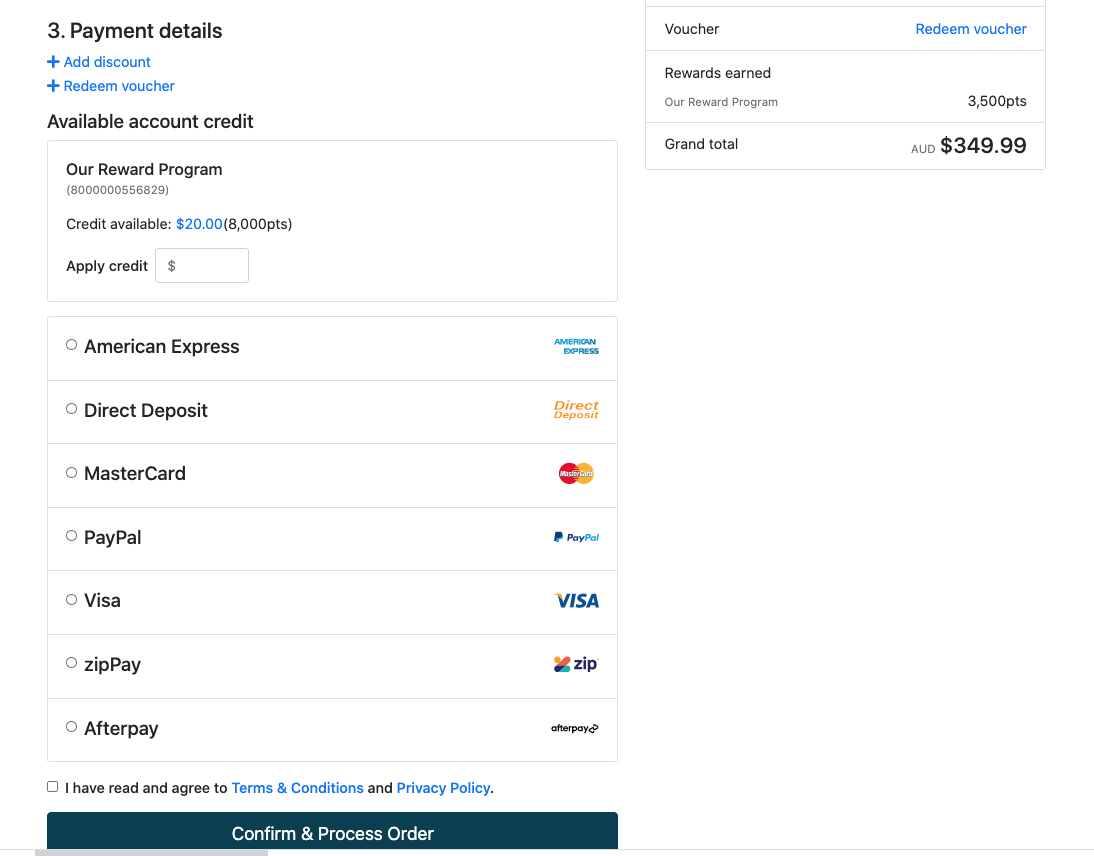Click Redeem voucher in the order summary

971,29
